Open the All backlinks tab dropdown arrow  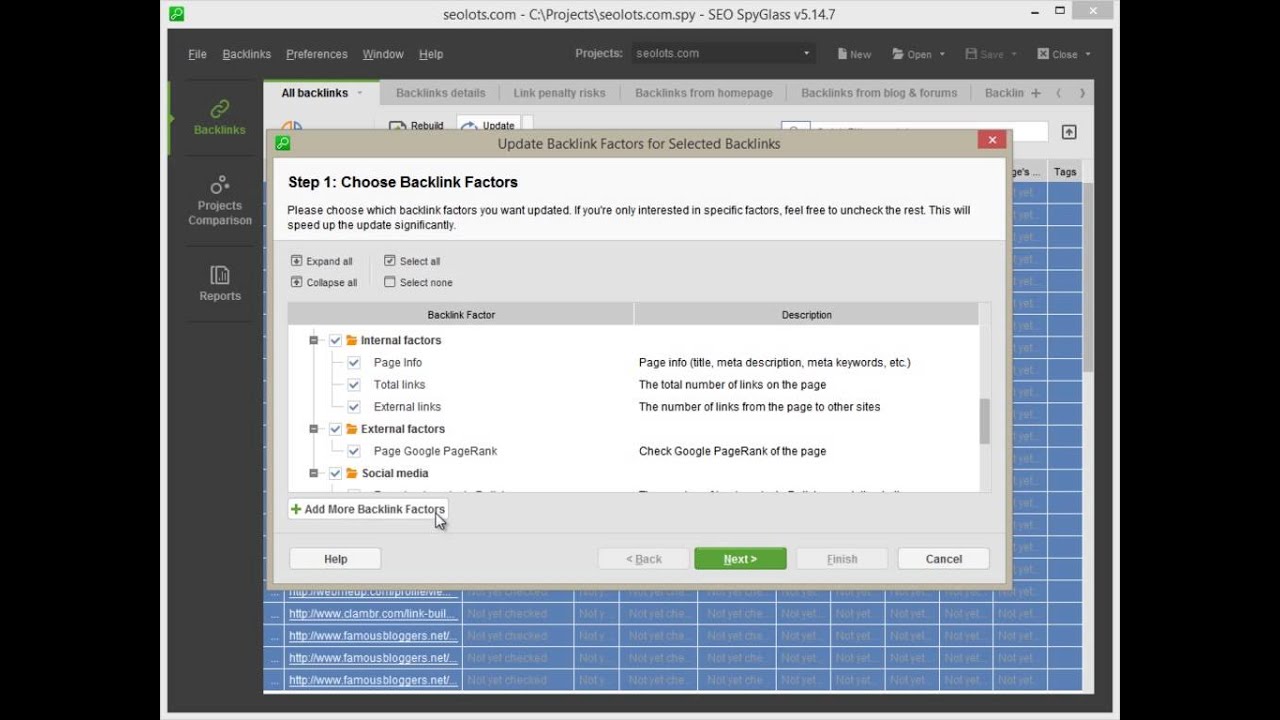pos(359,93)
